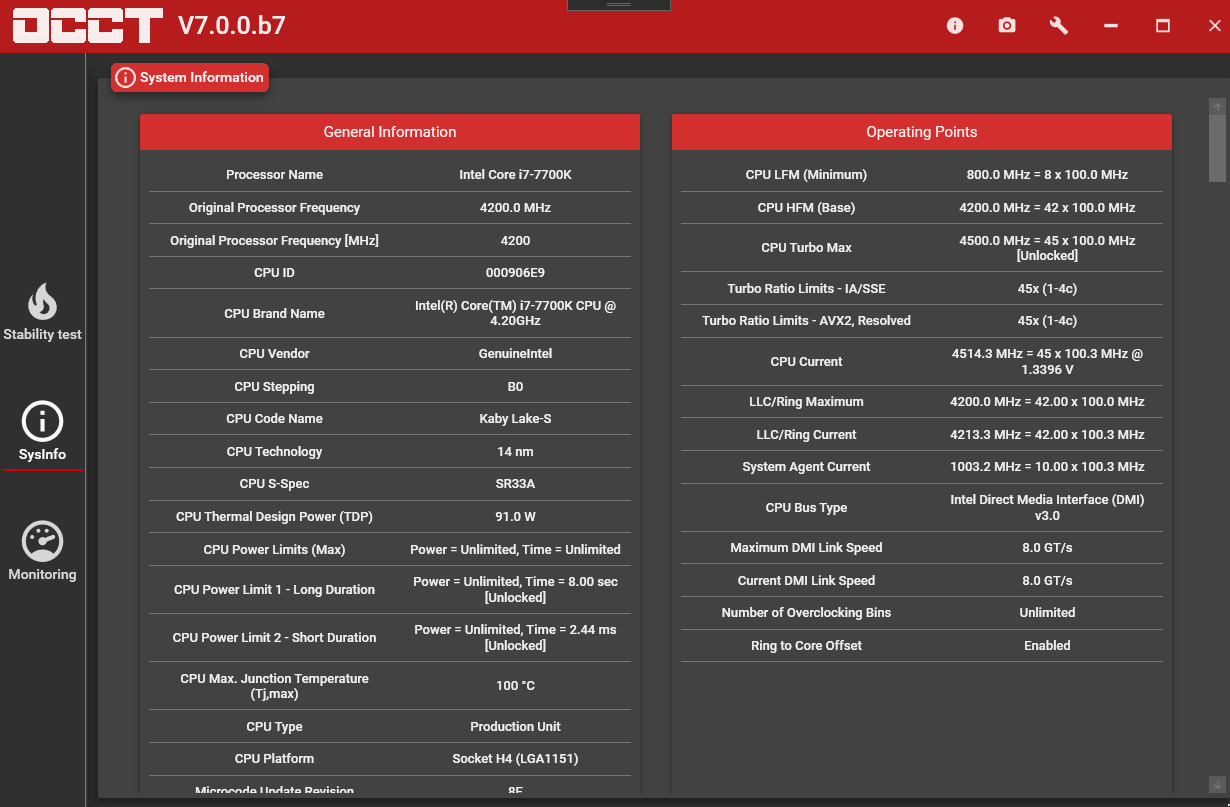
Task: Select the SR33A S-Spec value
Action: [515, 484]
